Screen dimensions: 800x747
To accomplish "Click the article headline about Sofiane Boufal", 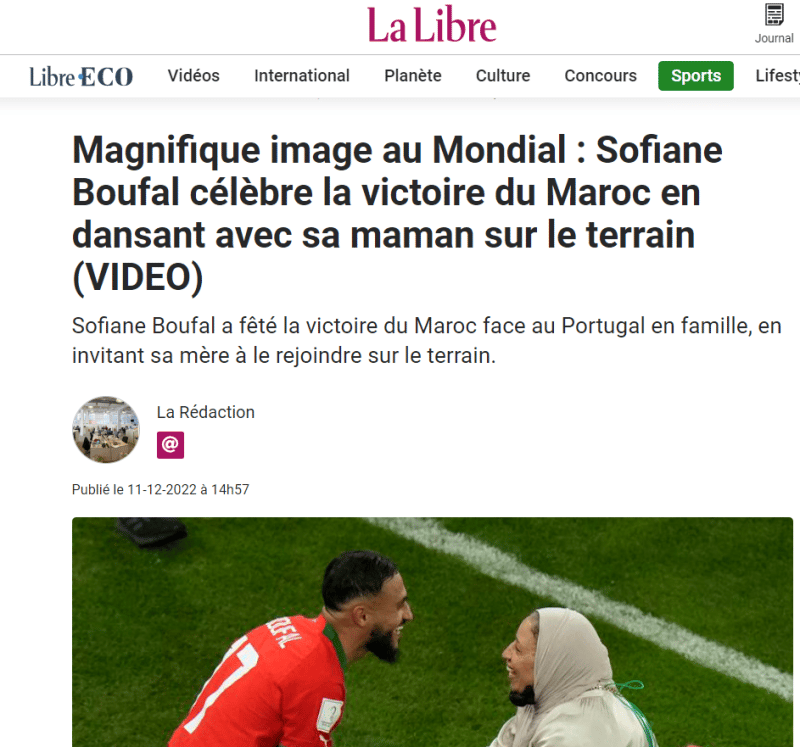I will (397, 214).
